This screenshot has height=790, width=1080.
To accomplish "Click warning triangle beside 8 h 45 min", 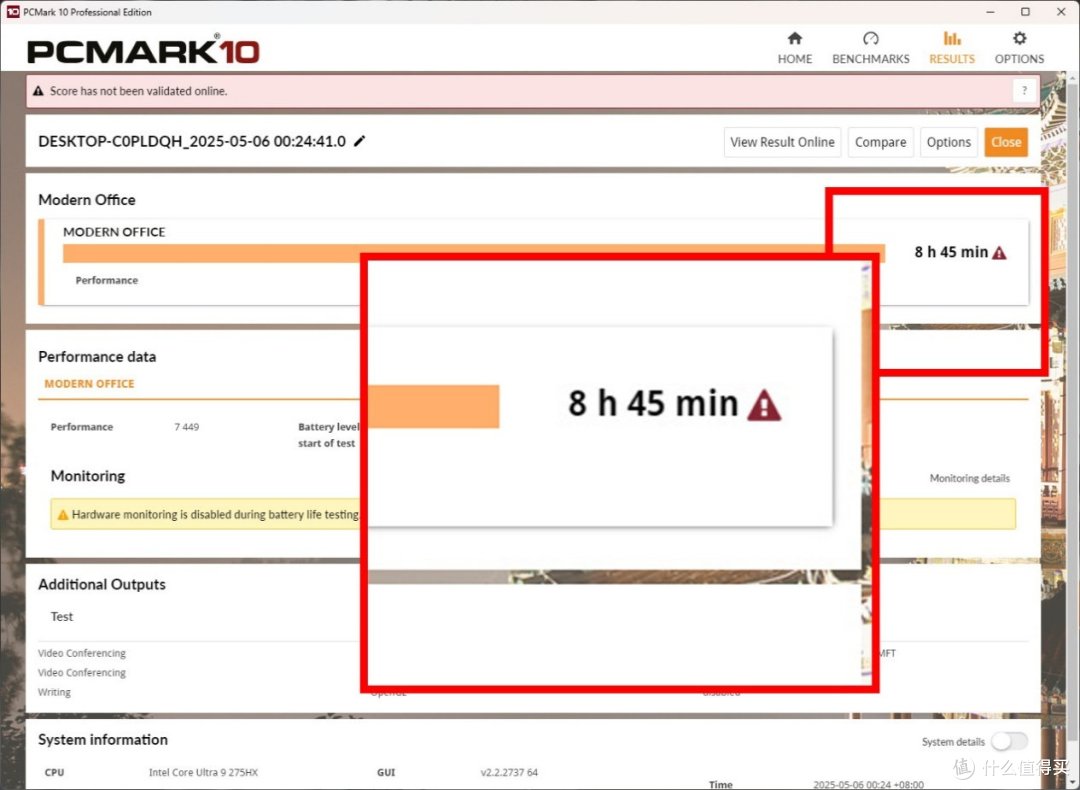I will tap(999, 253).
